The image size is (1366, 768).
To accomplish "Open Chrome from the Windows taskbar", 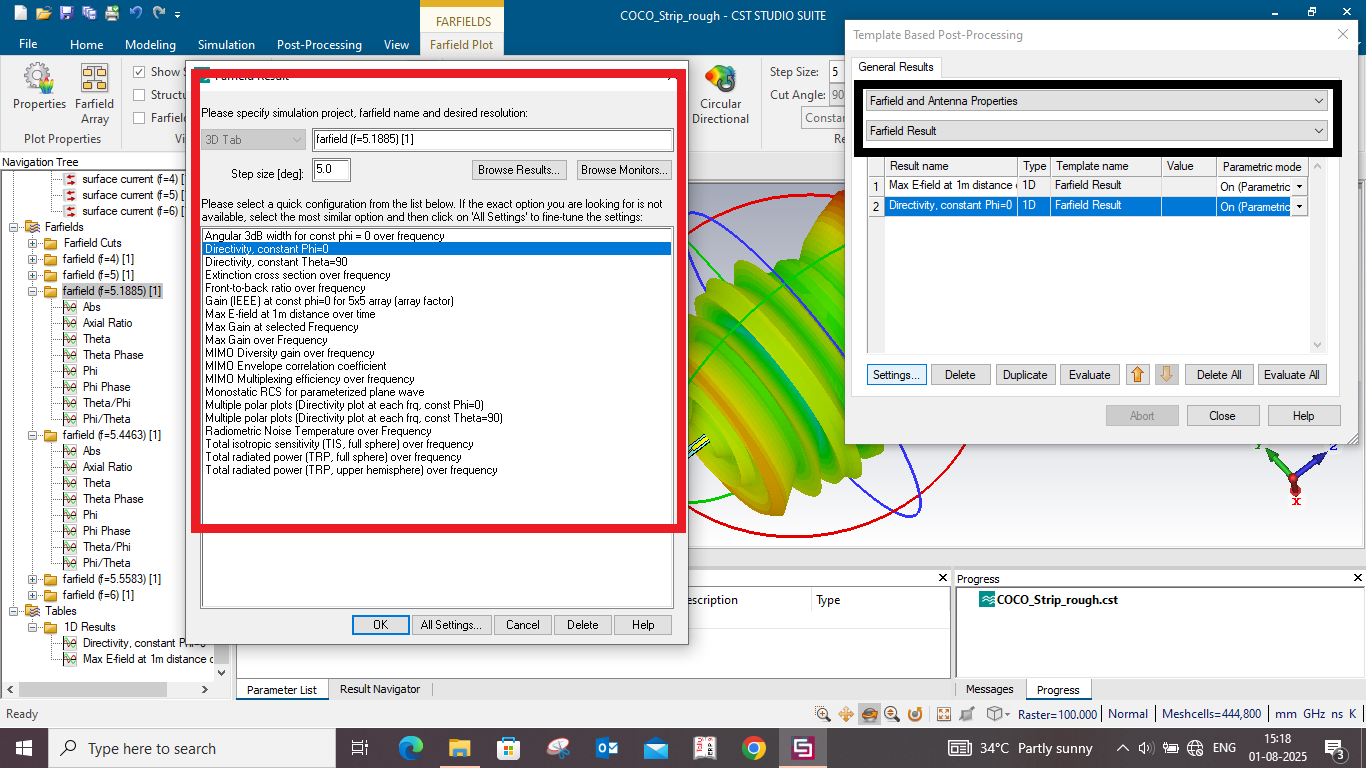I will click(754, 748).
